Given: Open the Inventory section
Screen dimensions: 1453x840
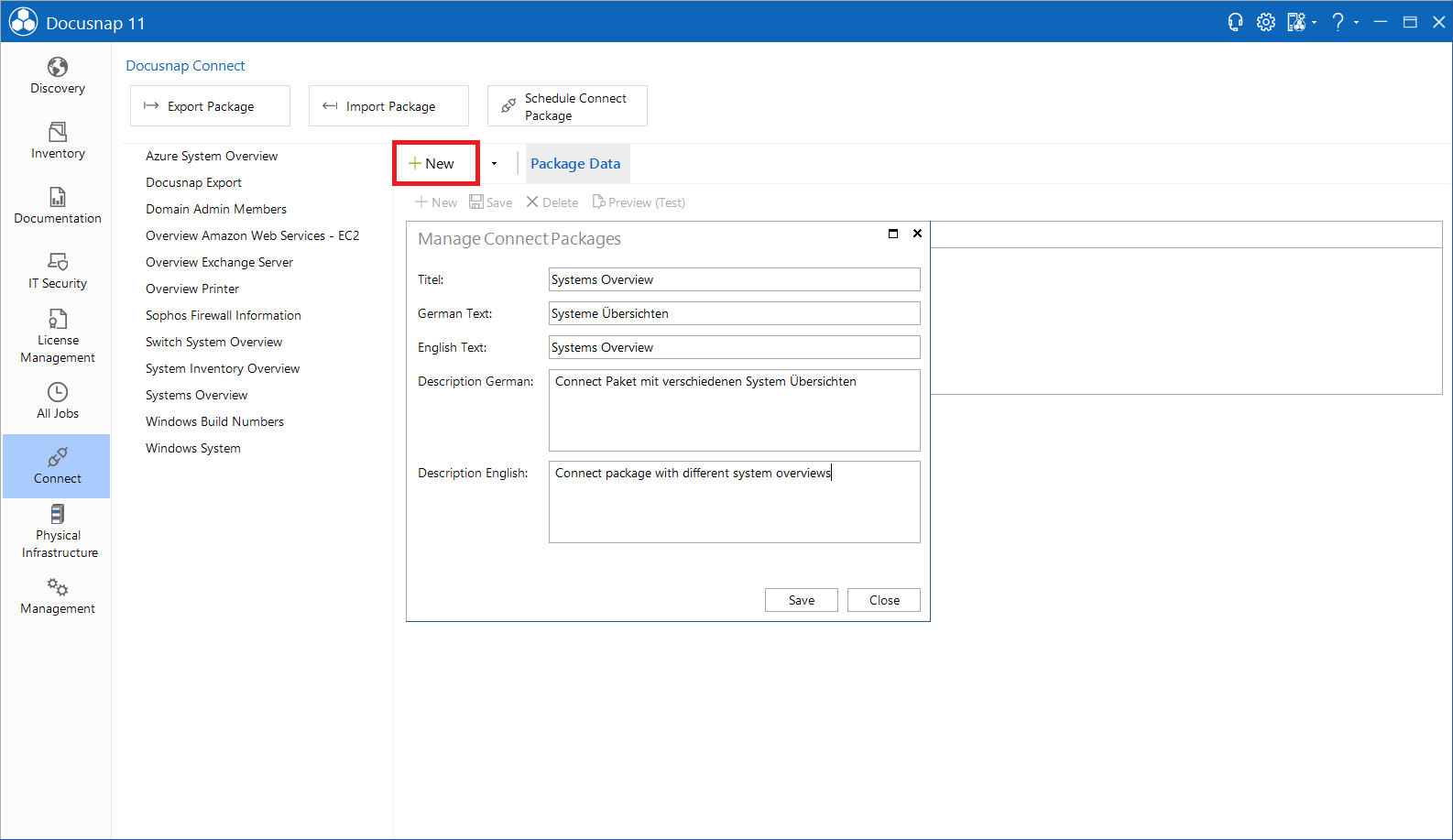Looking at the screenshot, I should point(57,141).
